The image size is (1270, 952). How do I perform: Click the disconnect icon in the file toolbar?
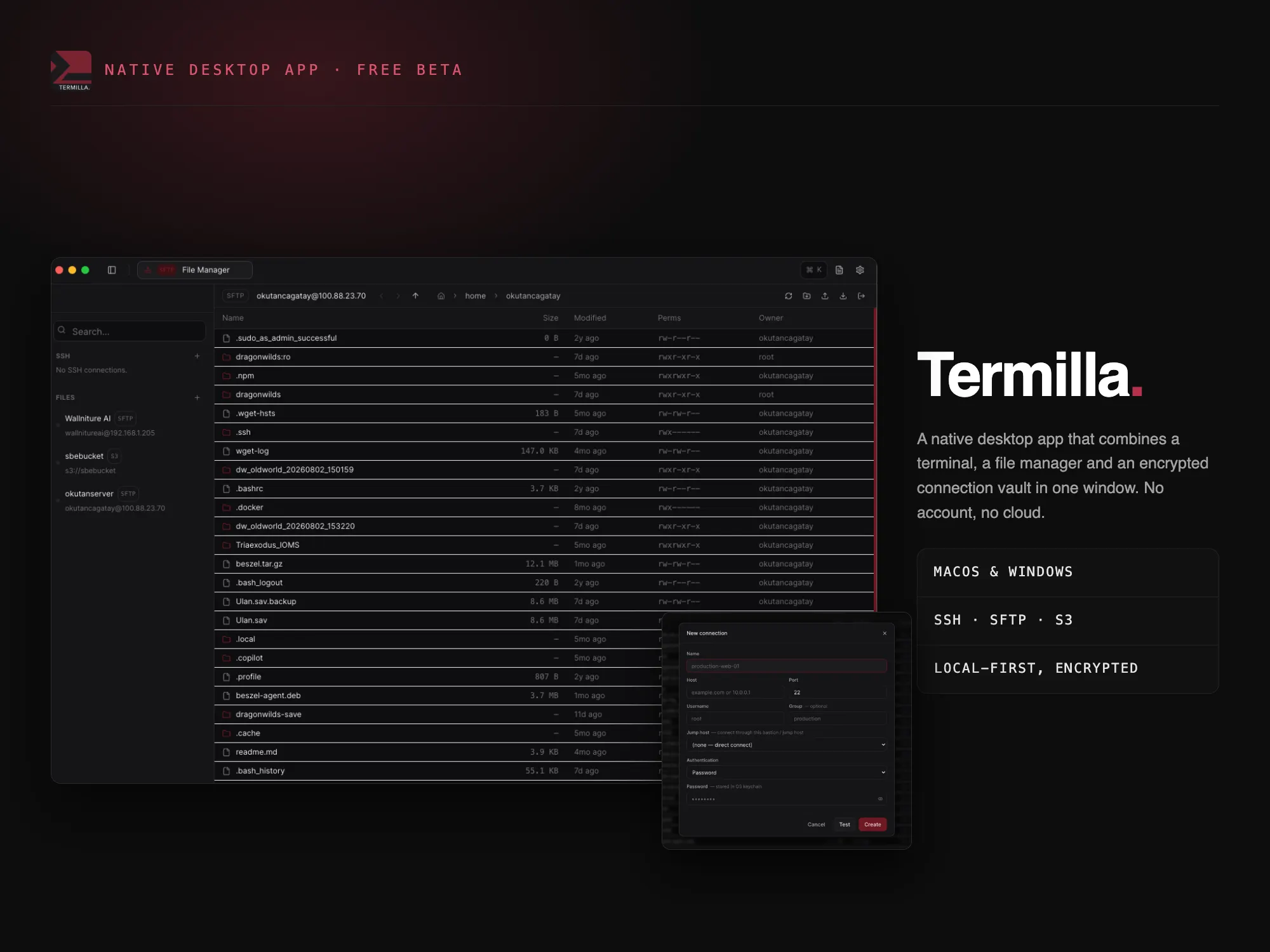tap(861, 296)
